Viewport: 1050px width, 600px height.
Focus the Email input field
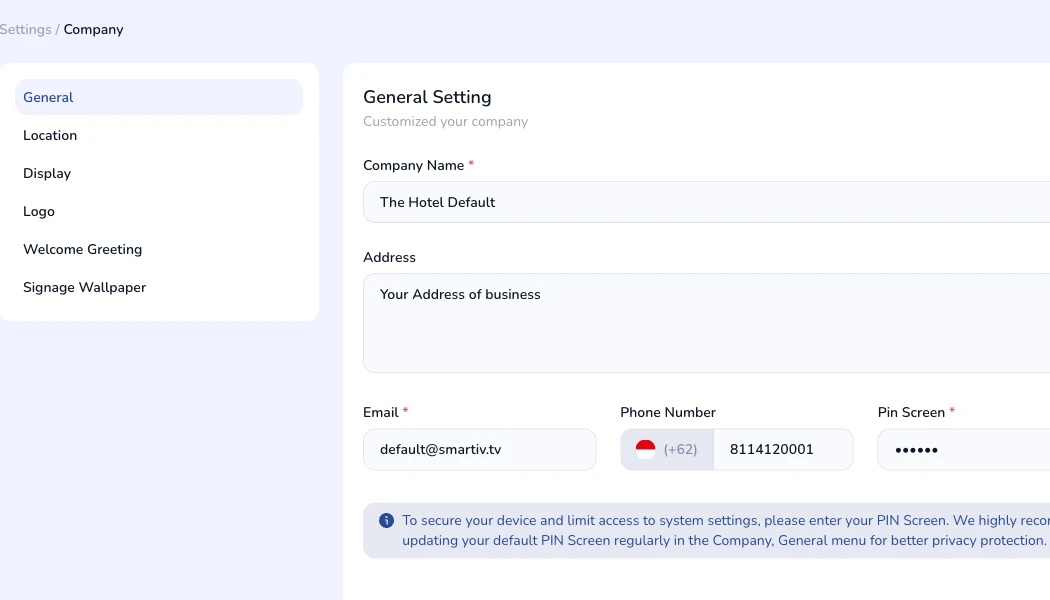click(x=479, y=449)
